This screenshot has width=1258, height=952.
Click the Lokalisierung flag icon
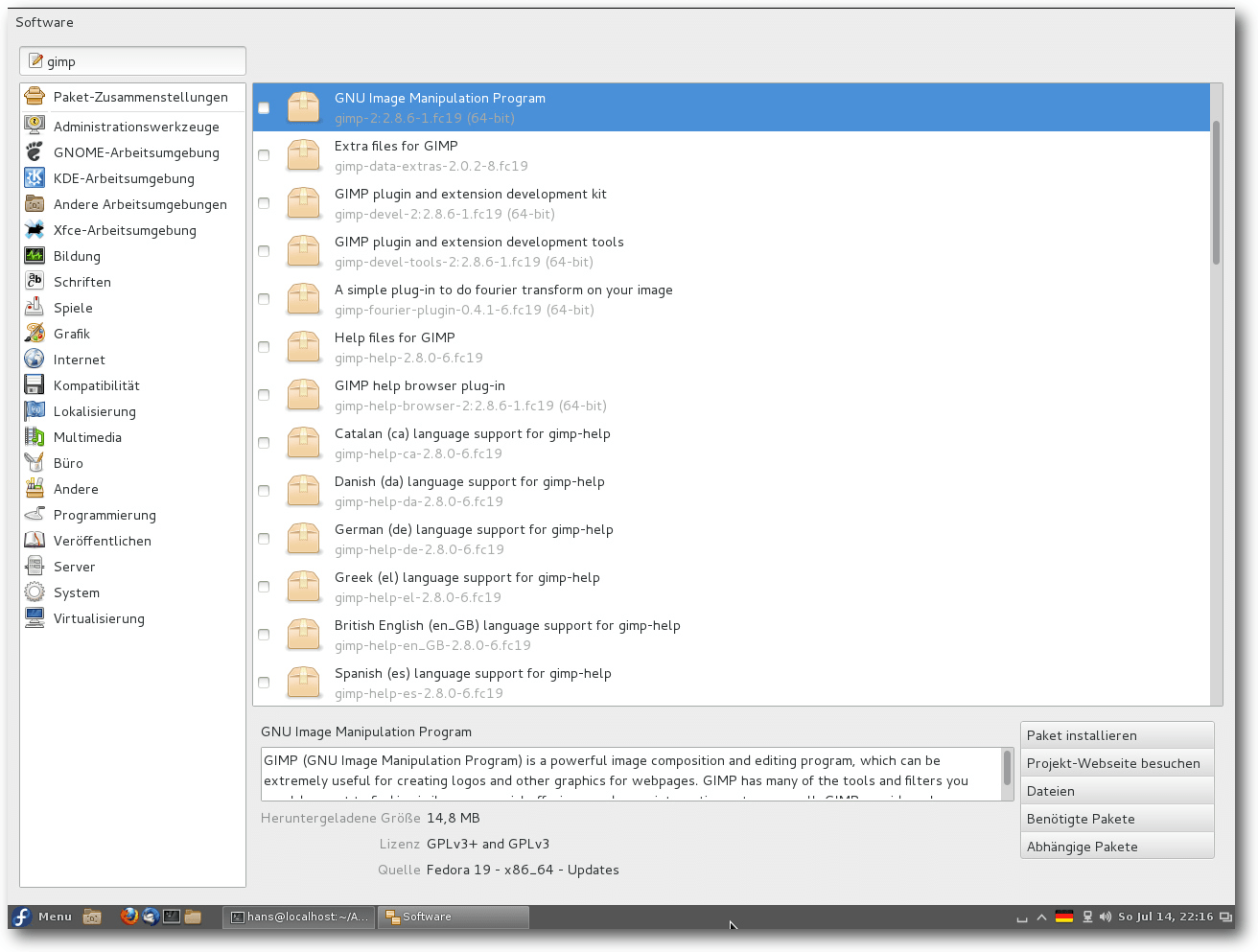[x=35, y=410]
